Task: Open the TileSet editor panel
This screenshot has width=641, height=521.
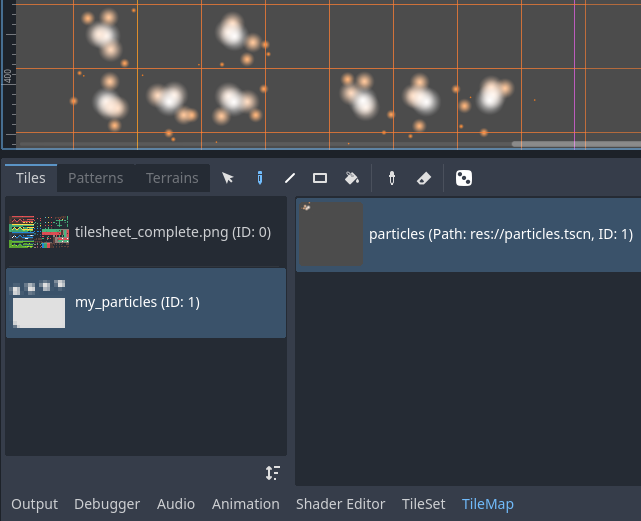Action: click(423, 504)
